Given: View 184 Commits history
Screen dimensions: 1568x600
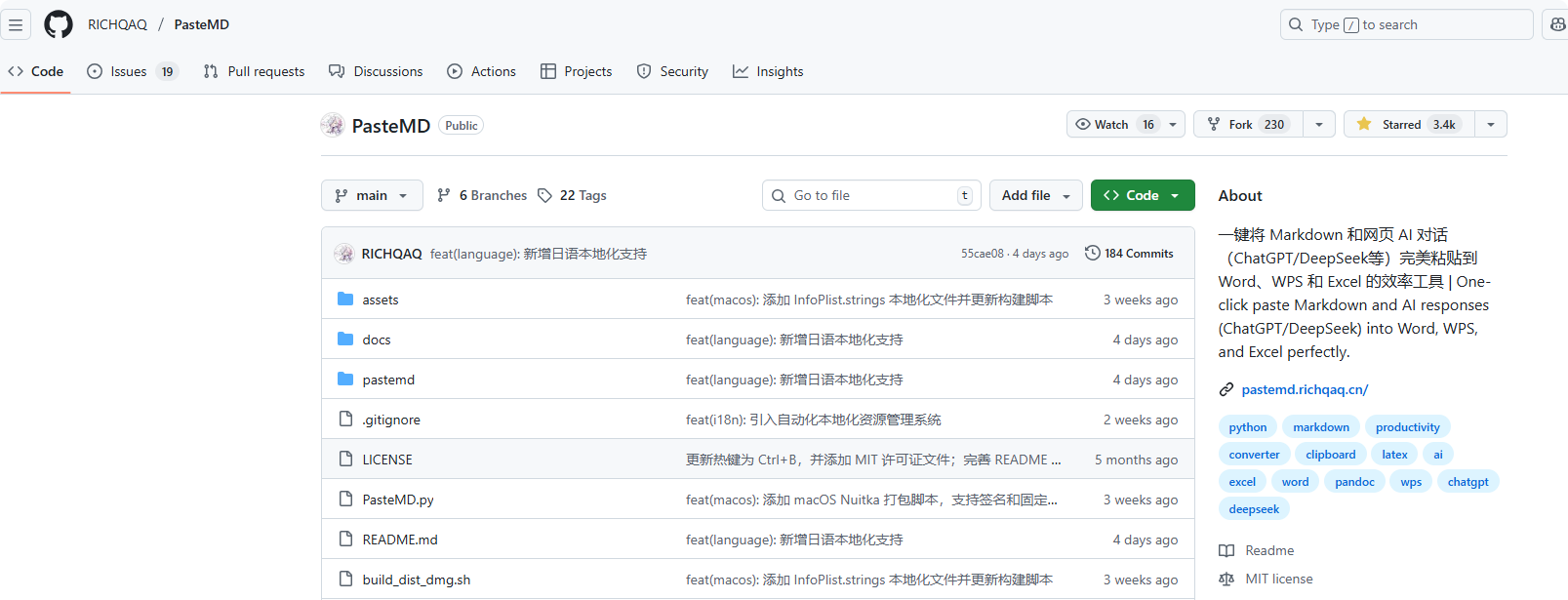Looking at the screenshot, I should pos(1129,253).
